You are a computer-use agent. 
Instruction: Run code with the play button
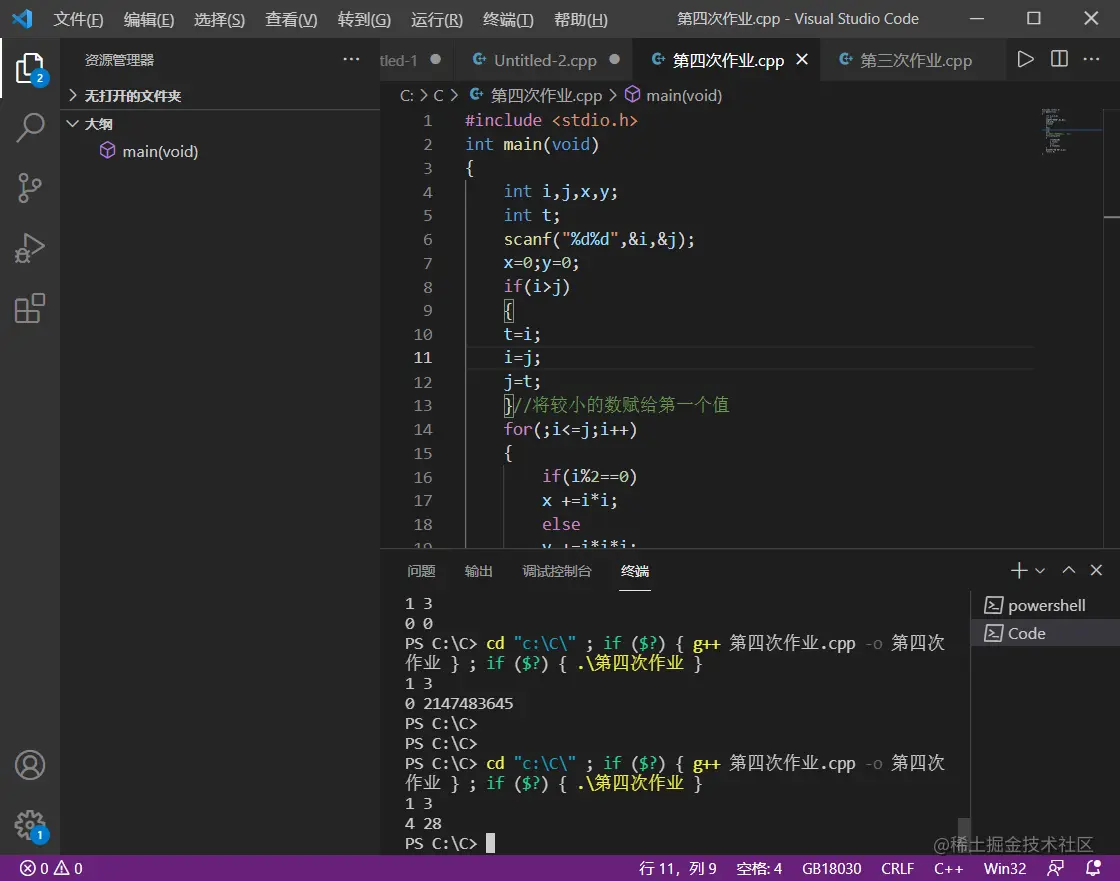click(1025, 60)
